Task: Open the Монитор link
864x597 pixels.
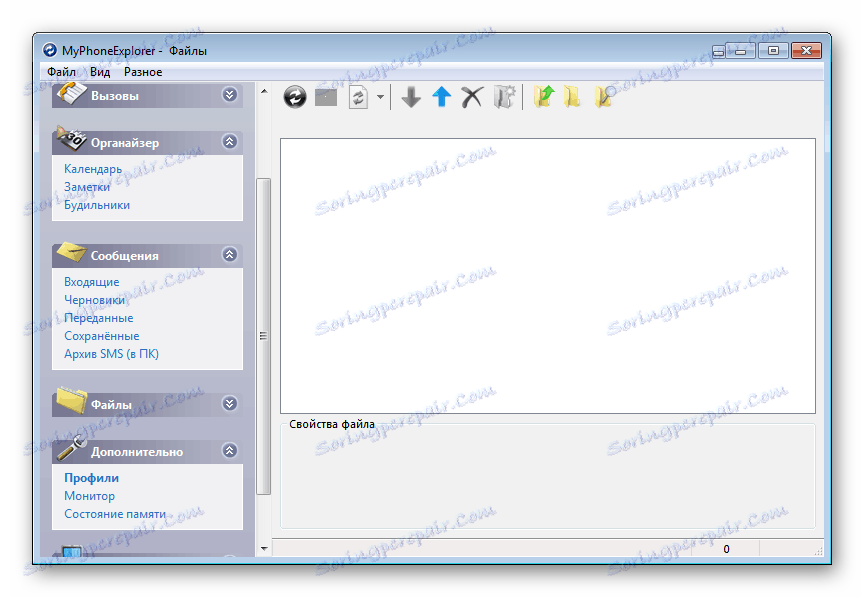Action: (89, 496)
